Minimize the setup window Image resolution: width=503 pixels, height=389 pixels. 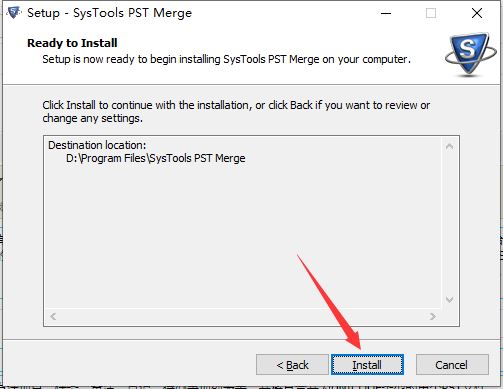386,13
